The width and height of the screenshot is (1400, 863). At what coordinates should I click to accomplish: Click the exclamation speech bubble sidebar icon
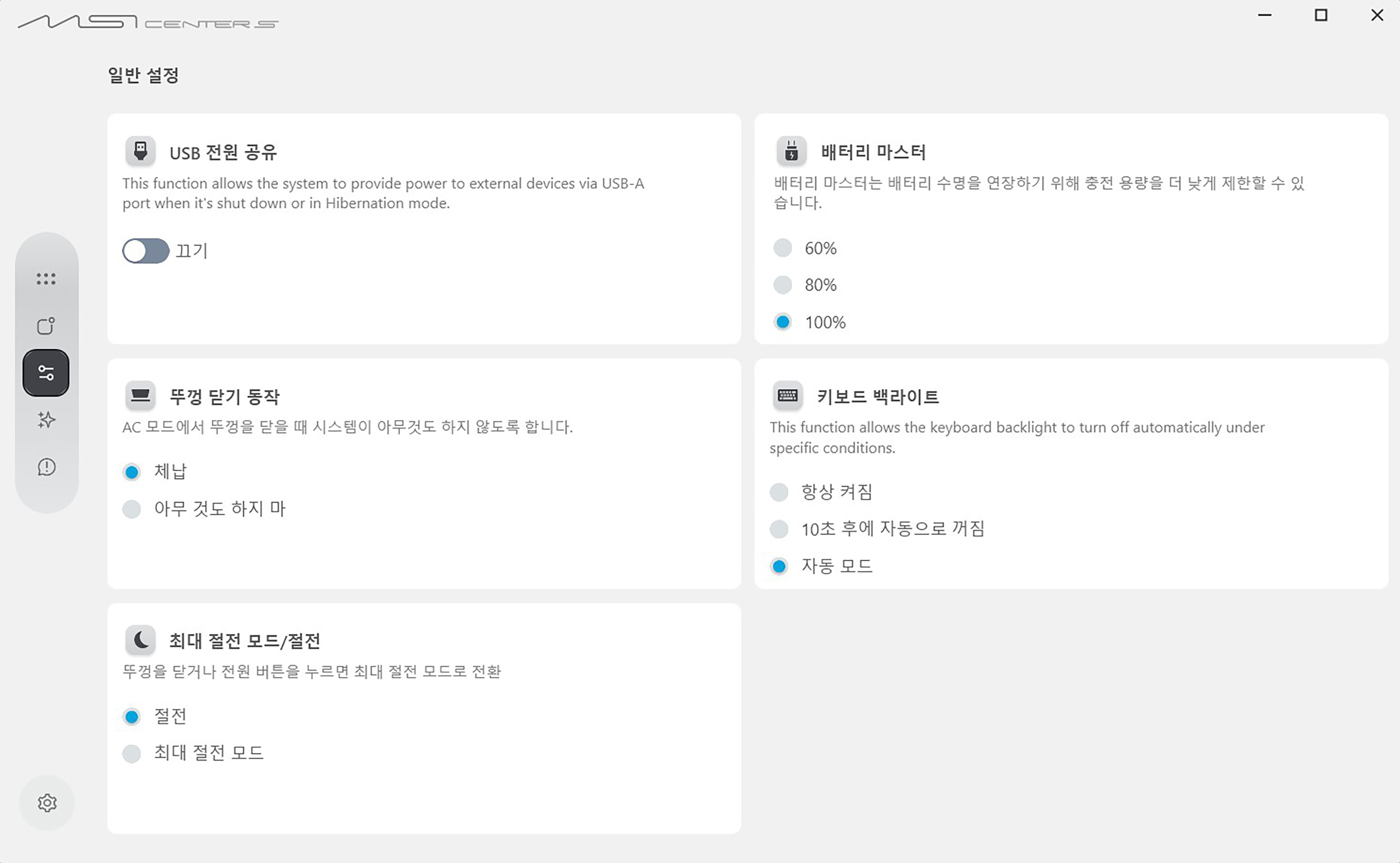(46, 467)
